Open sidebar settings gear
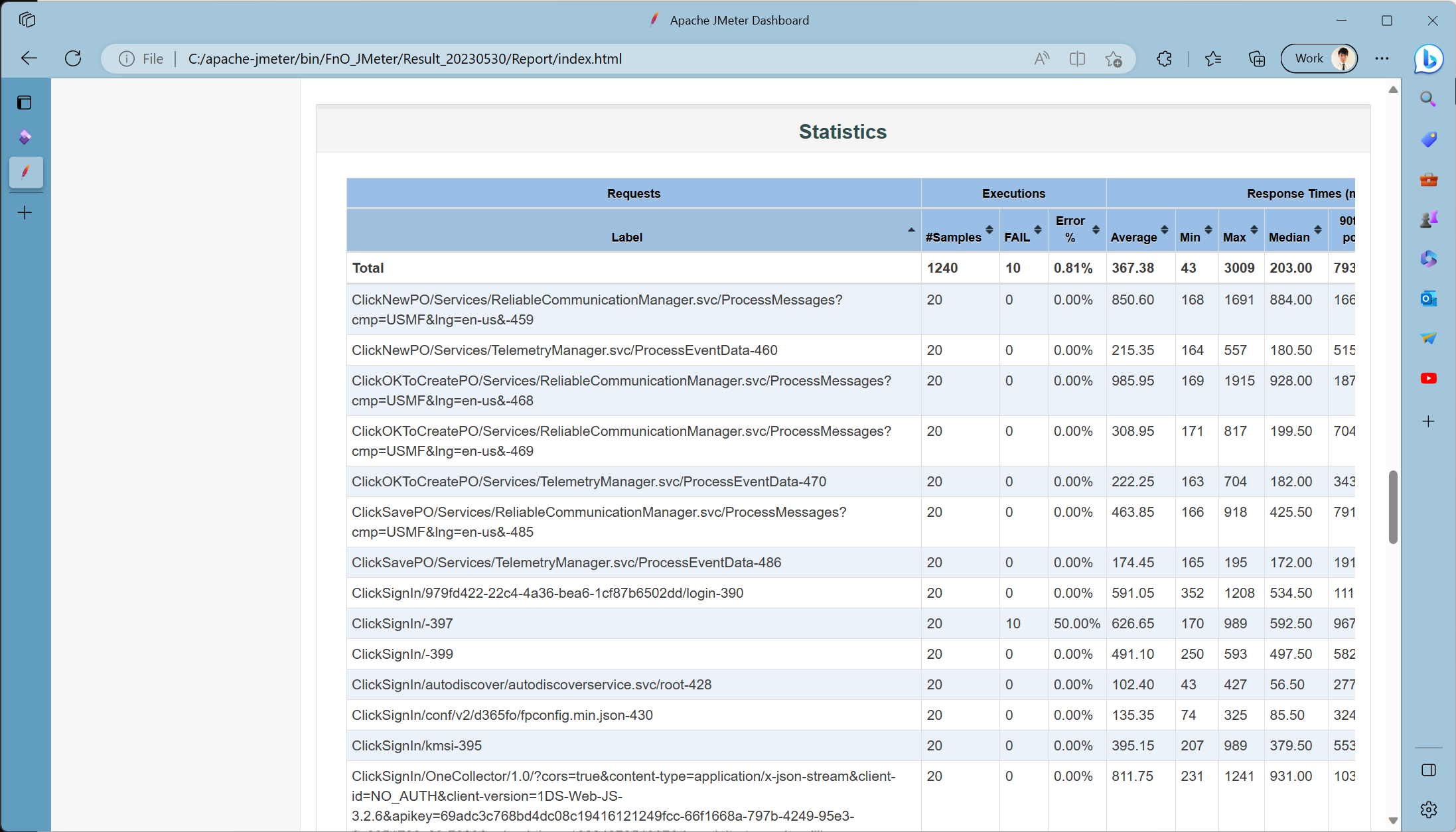 tap(1428, 809)
